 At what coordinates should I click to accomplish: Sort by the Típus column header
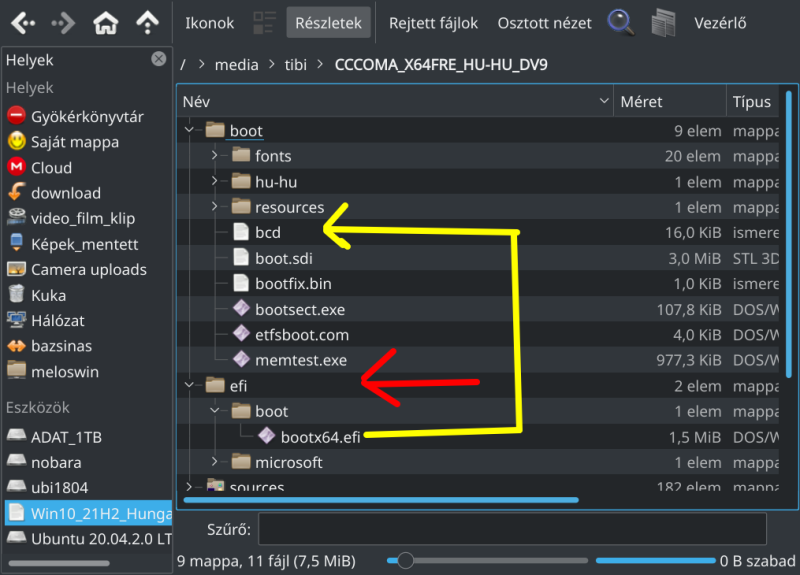point(754,102)
